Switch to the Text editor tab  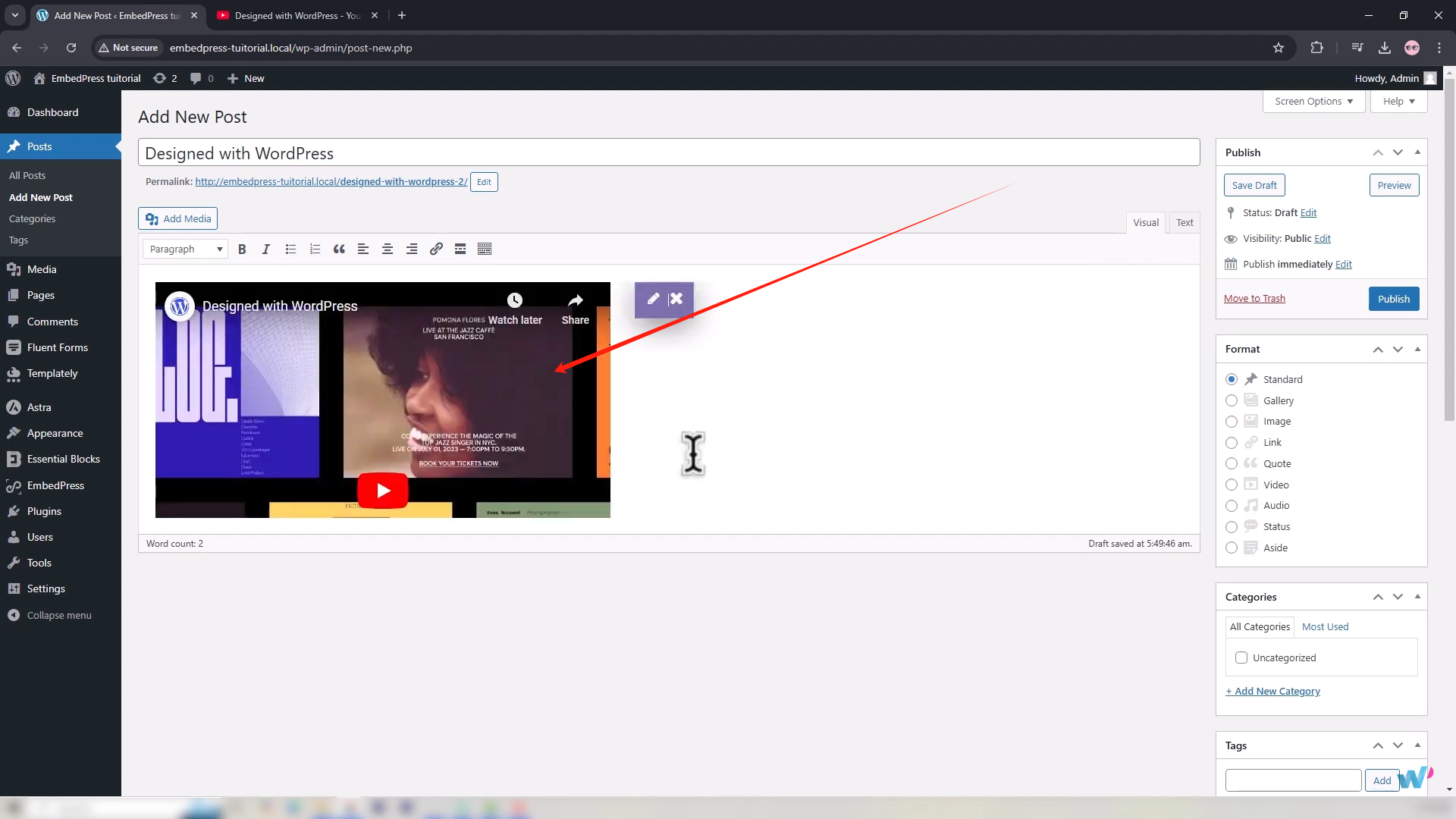click(x=1185, y=222)
